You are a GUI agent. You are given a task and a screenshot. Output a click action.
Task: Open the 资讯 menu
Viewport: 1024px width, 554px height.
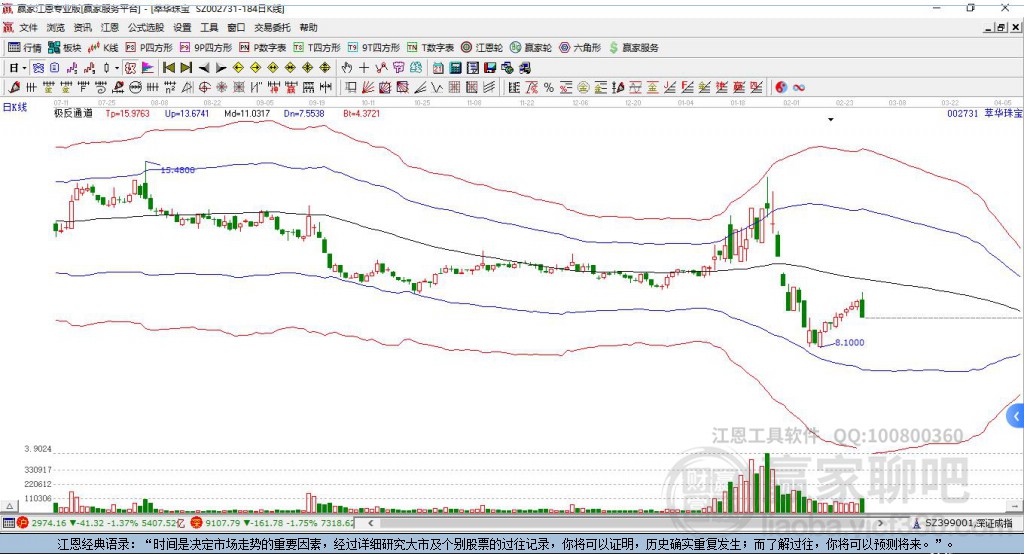(82, 27)
